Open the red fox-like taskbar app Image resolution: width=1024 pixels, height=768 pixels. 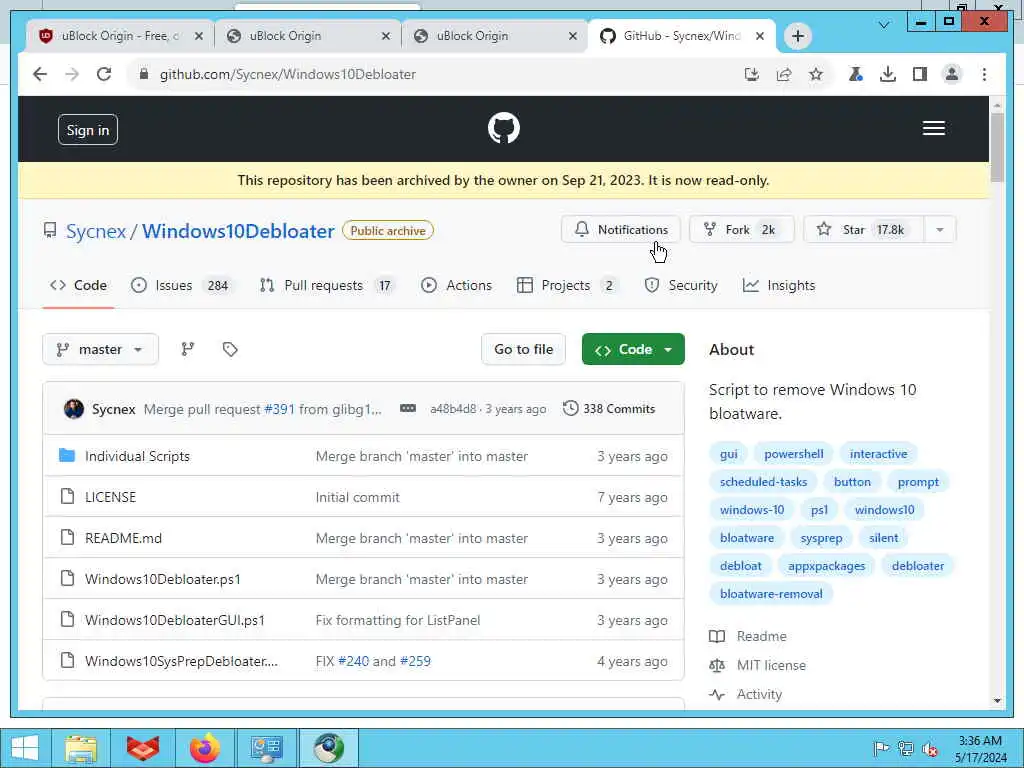(x=143, y=748)
